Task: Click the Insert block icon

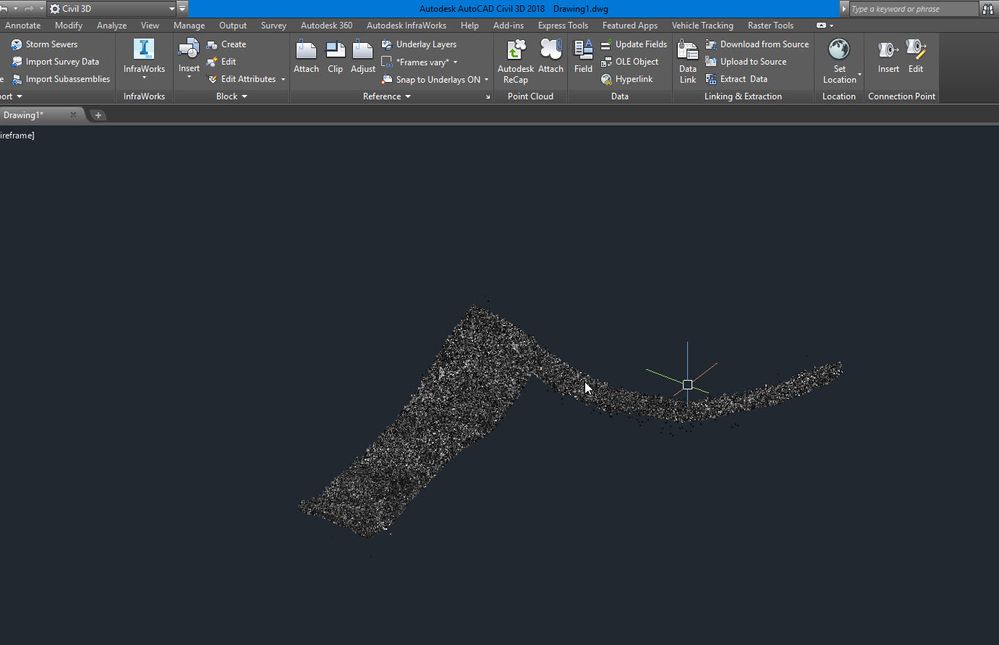Action: tap(189, 49)
